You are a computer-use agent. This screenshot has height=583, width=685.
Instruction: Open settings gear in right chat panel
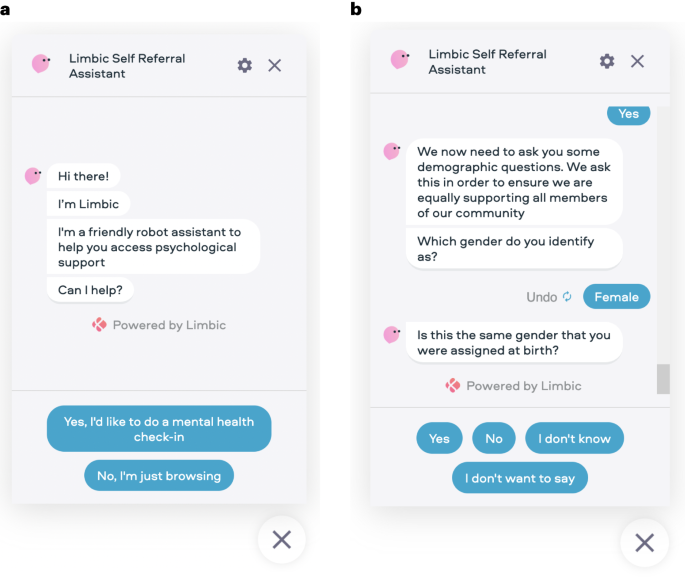click(607, 61)
